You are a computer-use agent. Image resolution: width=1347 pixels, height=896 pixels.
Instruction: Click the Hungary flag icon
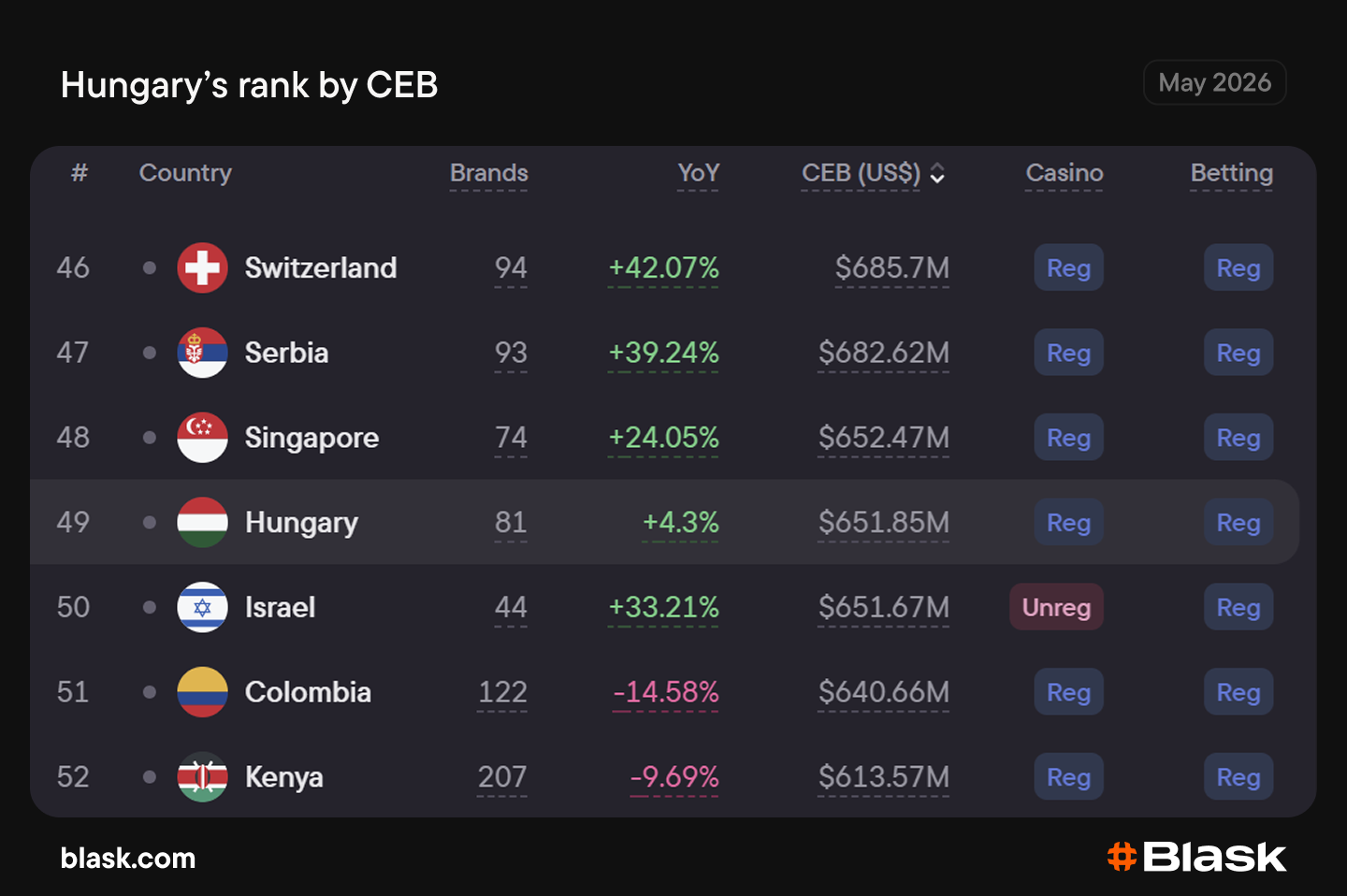202,522
